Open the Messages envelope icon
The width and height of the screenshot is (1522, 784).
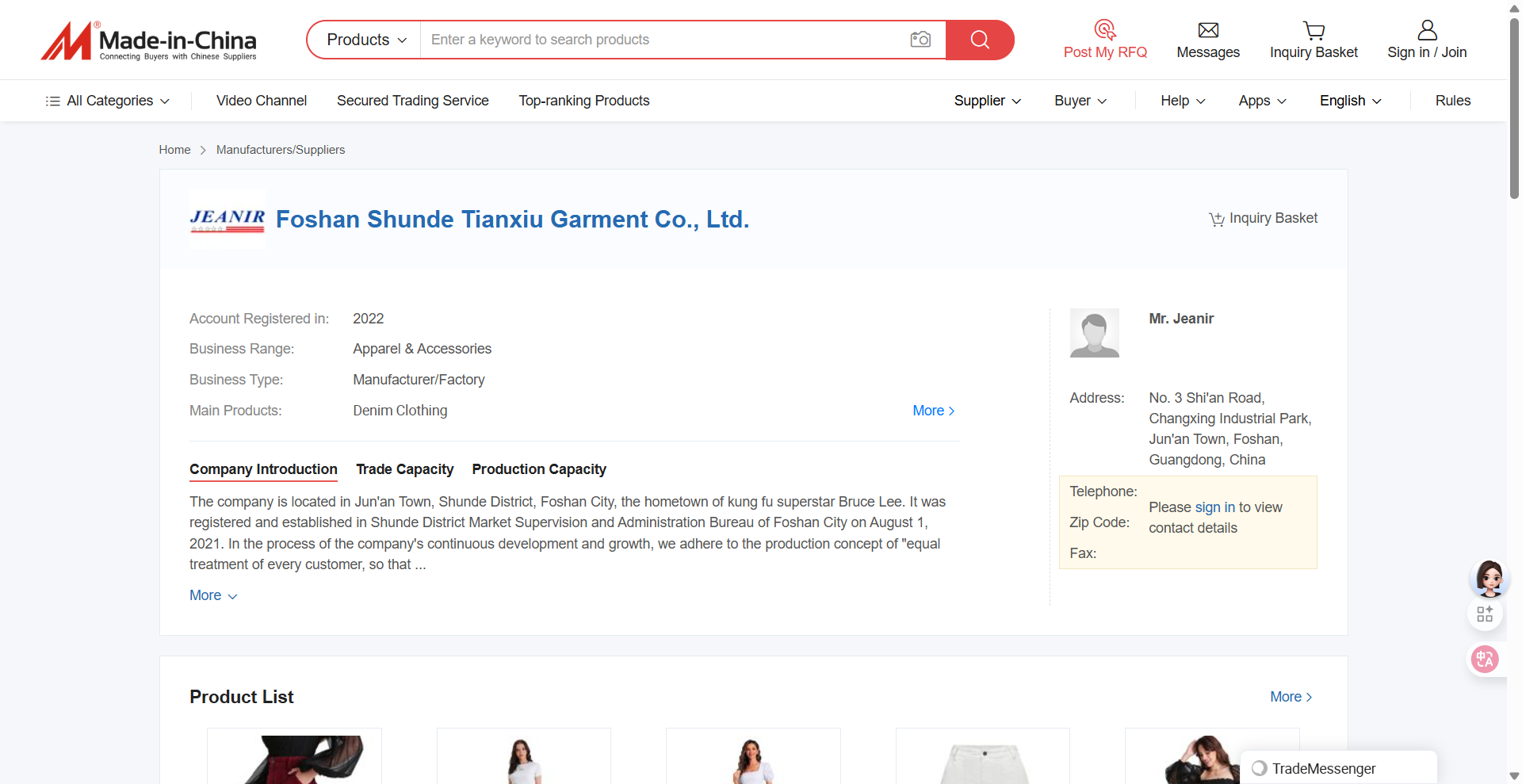point(1207,30)
